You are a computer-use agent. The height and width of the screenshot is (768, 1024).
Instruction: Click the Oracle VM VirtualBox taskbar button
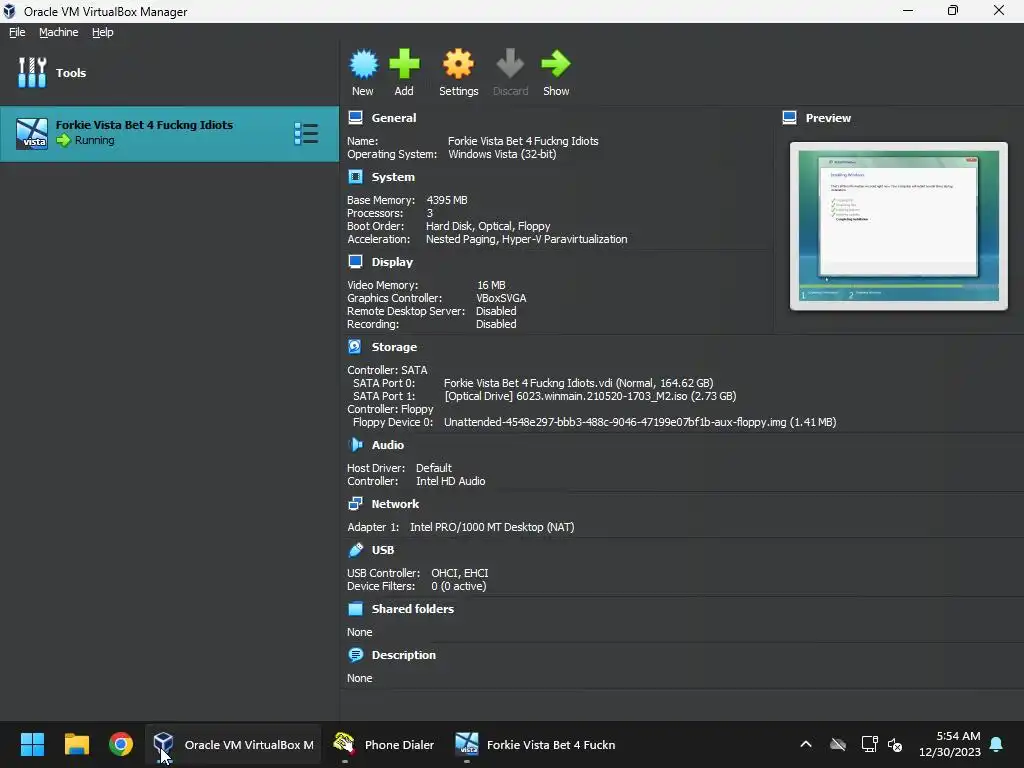(233, 744)
